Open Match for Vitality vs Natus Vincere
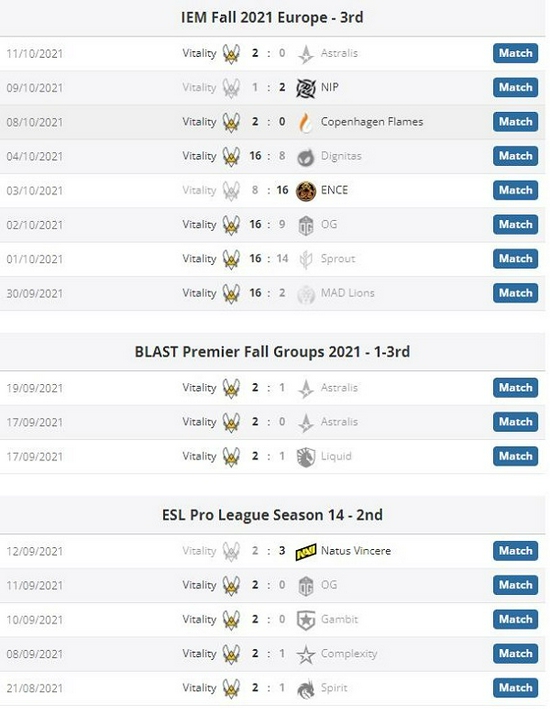This screenshot has width=550, height=709. point(515,551)
